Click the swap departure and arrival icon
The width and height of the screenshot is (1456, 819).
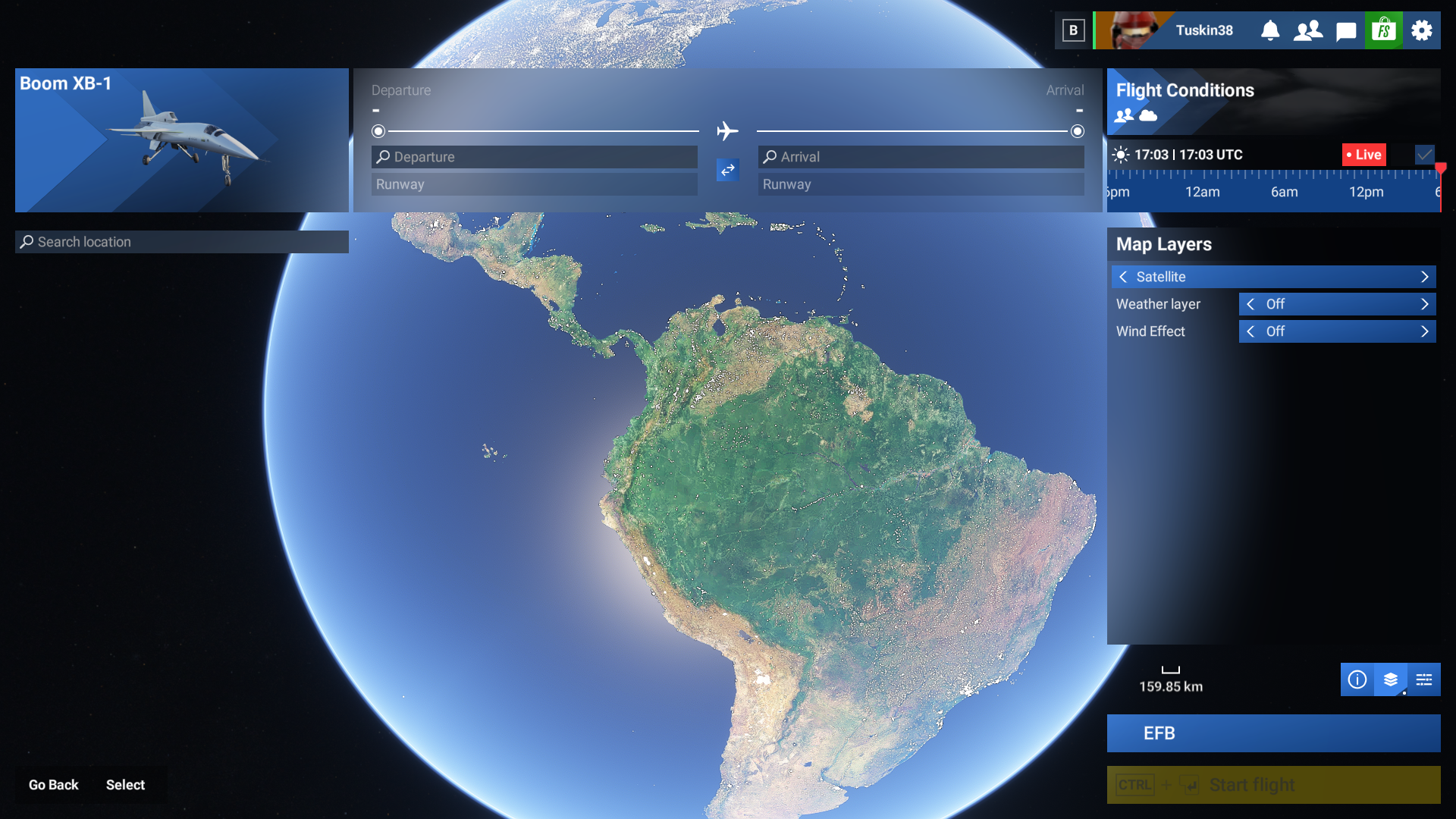tap(727, 171)
